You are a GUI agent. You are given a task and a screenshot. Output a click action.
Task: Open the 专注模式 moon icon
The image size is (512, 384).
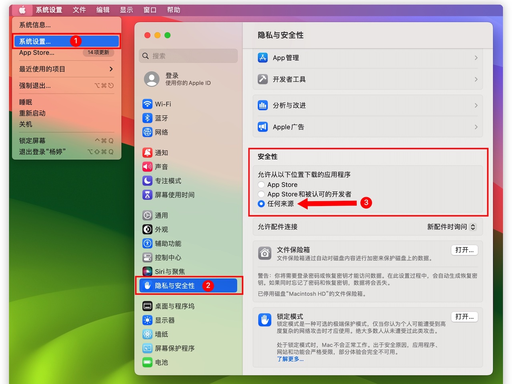point(147,181)
